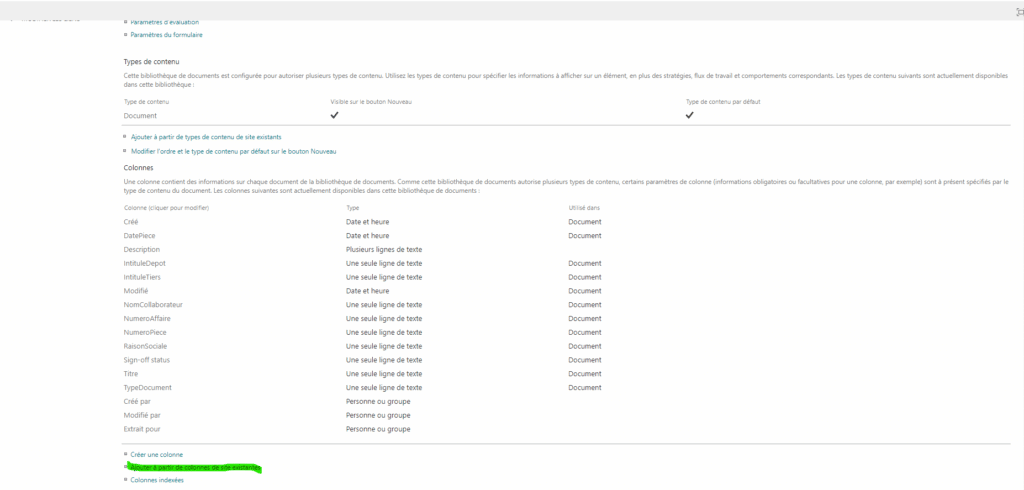Open the RaisonSociale column
Viewport: 1024px width, 490px height.
(146, 346)
